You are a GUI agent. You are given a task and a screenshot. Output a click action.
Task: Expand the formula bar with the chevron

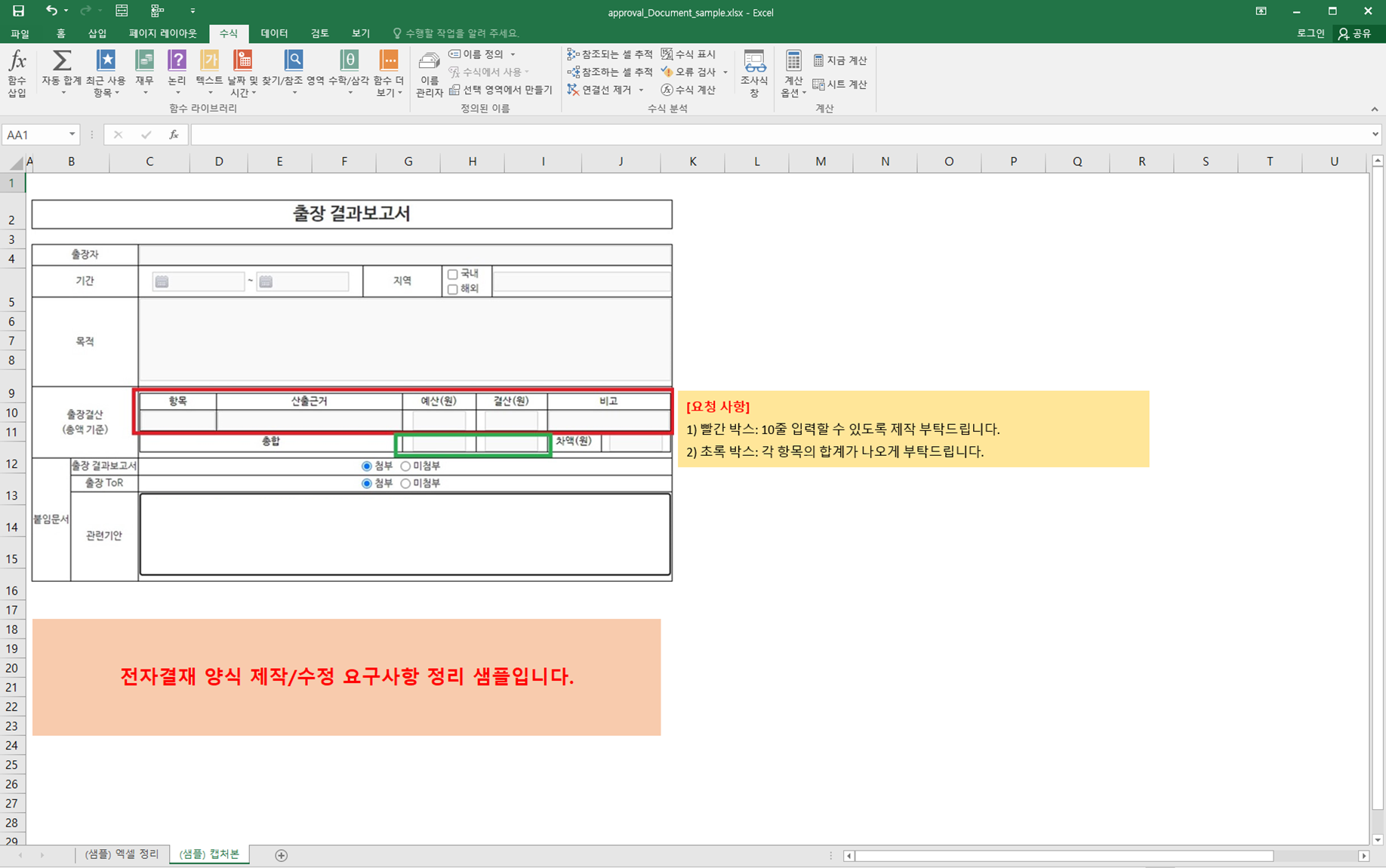click(x=1375, y=134)
